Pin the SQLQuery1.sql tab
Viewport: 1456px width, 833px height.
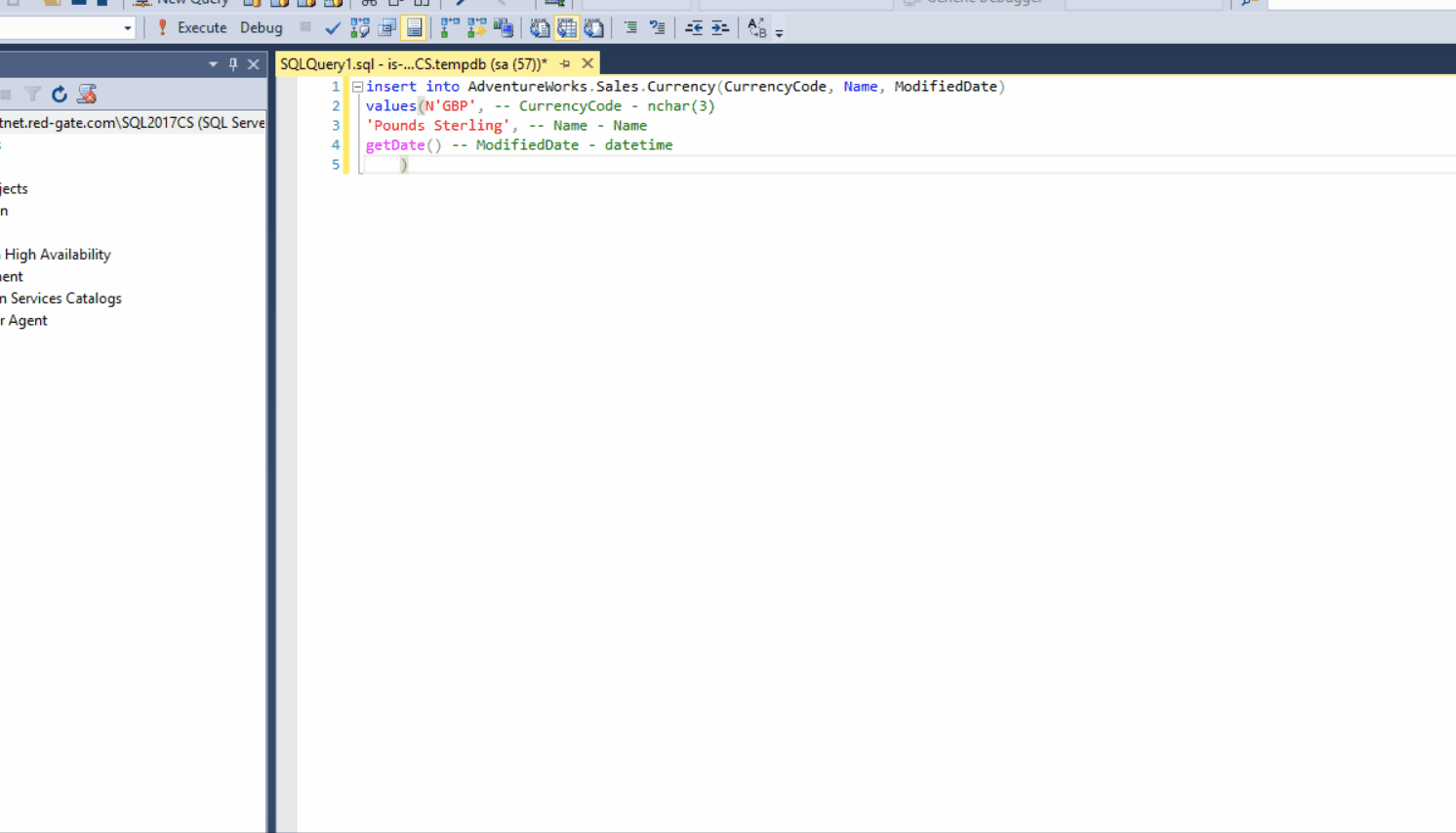[565, 64]
